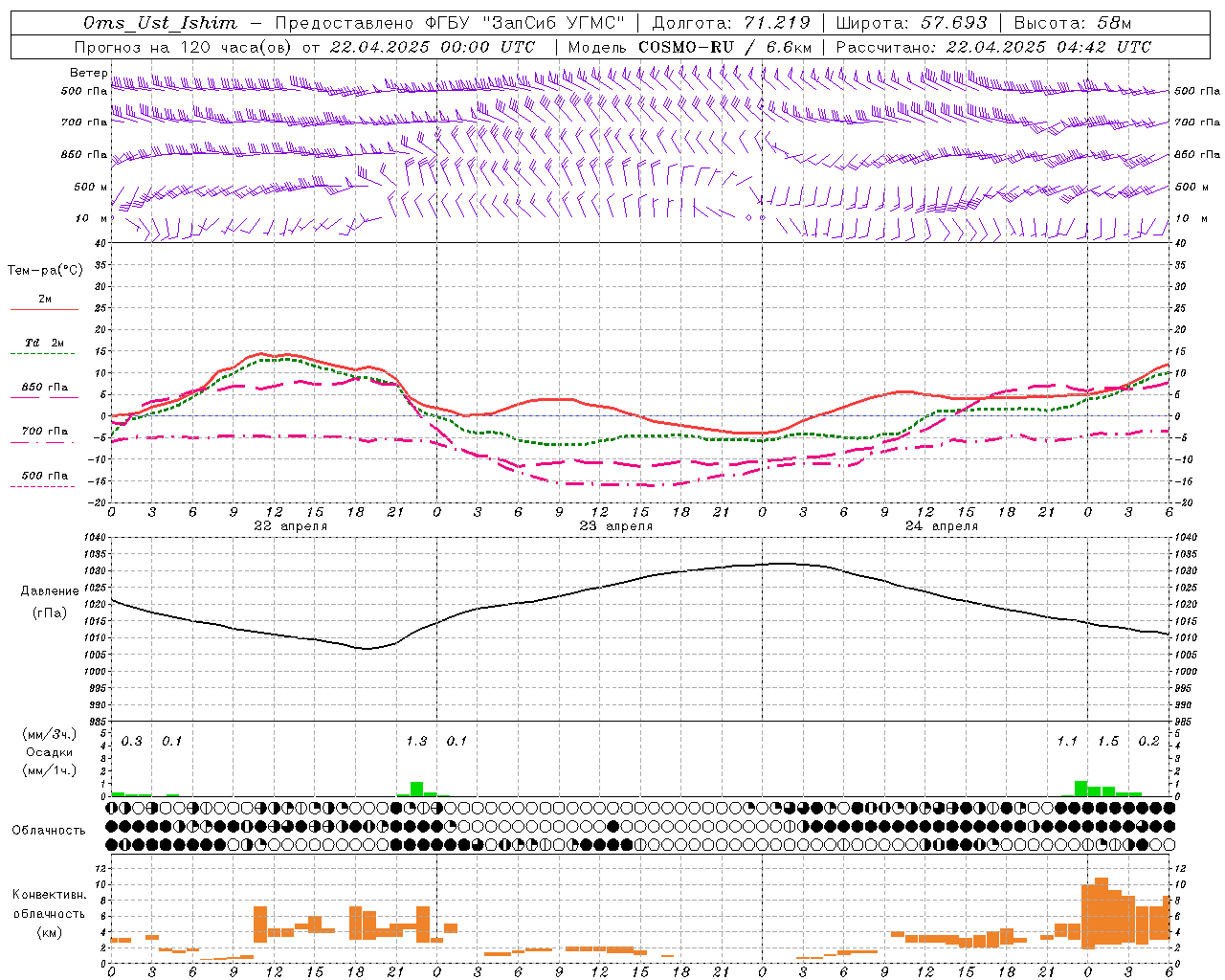Select the 24 апреля date label
Image resolution: width=1225 pixels, height=980 pixels.
click(941, 526)
